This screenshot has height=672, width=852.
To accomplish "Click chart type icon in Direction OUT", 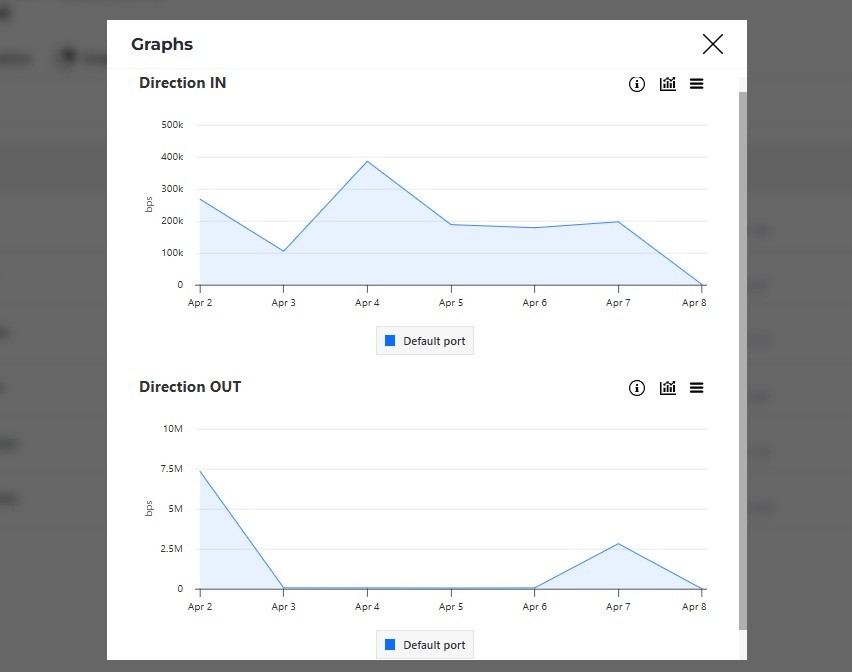I will point(668,388).
